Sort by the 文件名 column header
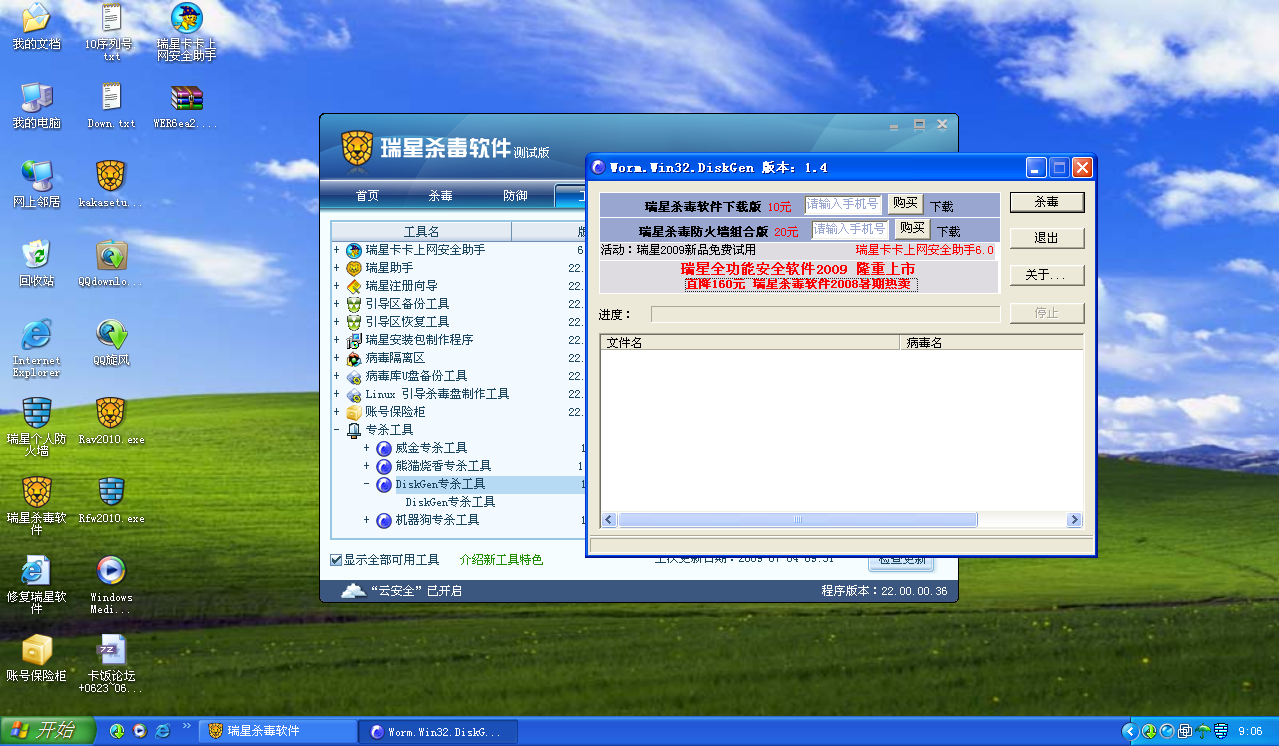Screen dimensions: 1279x746 click(749, 342)
